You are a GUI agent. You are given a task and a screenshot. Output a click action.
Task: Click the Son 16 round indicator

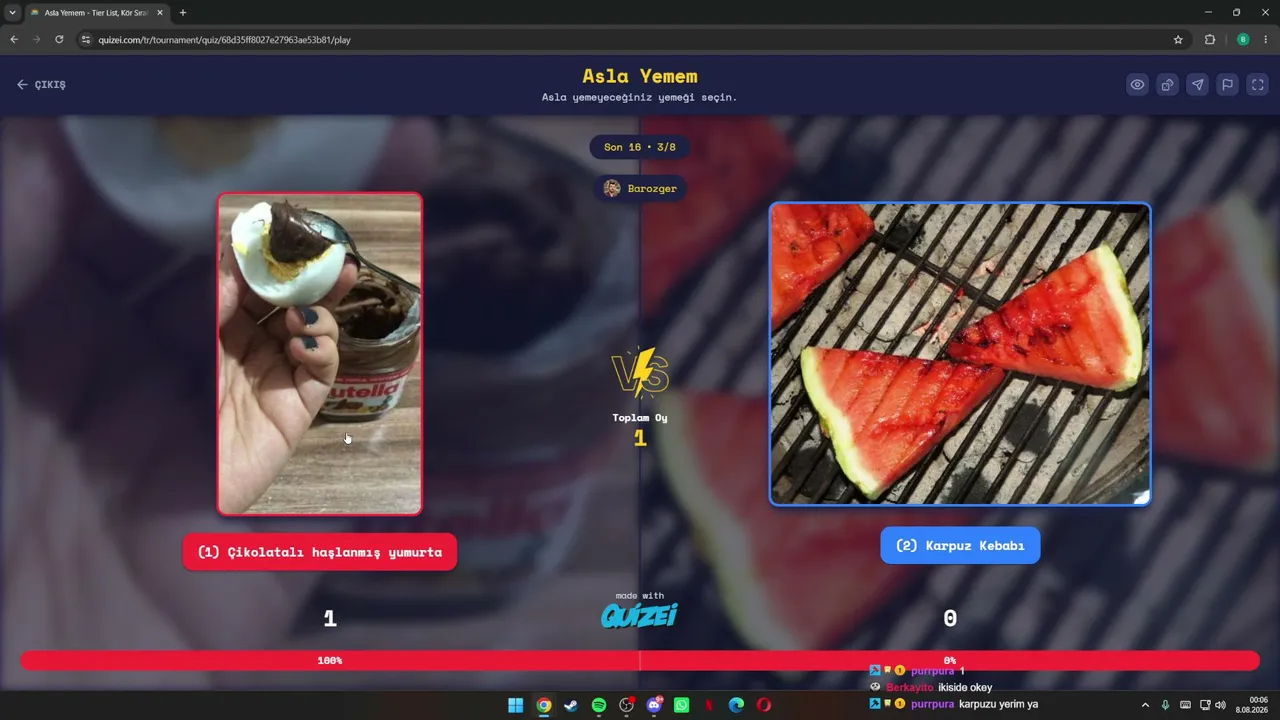point(640,147)
